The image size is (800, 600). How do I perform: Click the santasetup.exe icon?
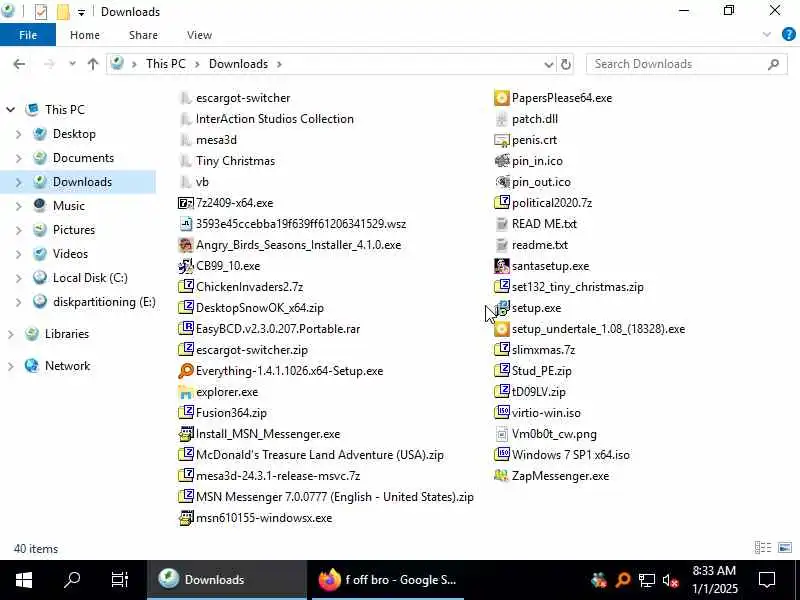click(x=502, y=266)
